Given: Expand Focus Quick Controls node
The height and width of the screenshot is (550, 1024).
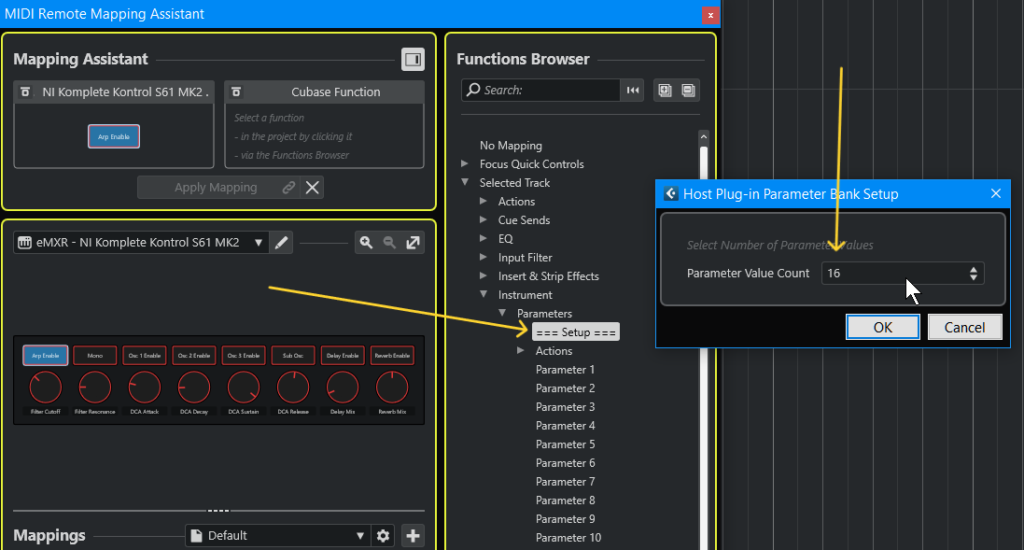Looking at the screenshot, I should point(464,163).
